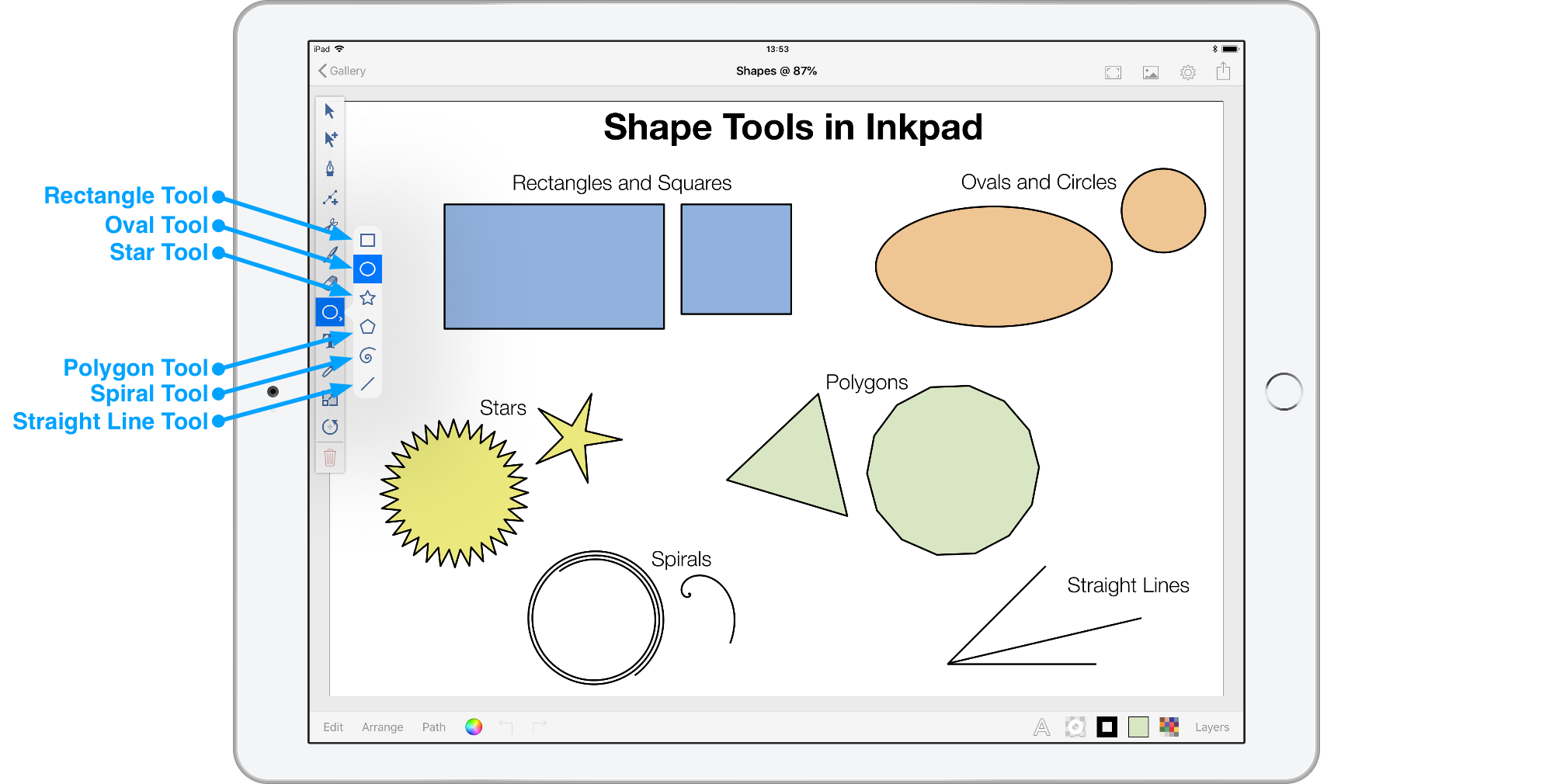This screenshot has width=1553, height=784.
Task: Select the yellow sunburst star
Action: (454, 494)
